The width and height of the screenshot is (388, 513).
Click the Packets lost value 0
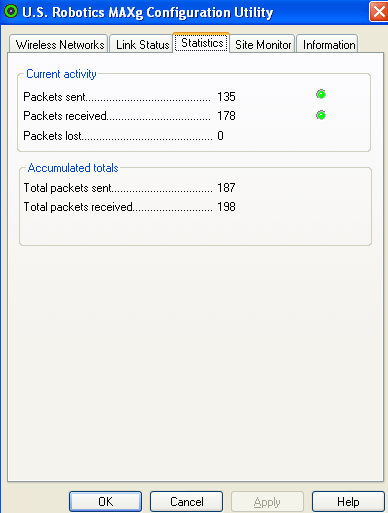pos(220,136)
